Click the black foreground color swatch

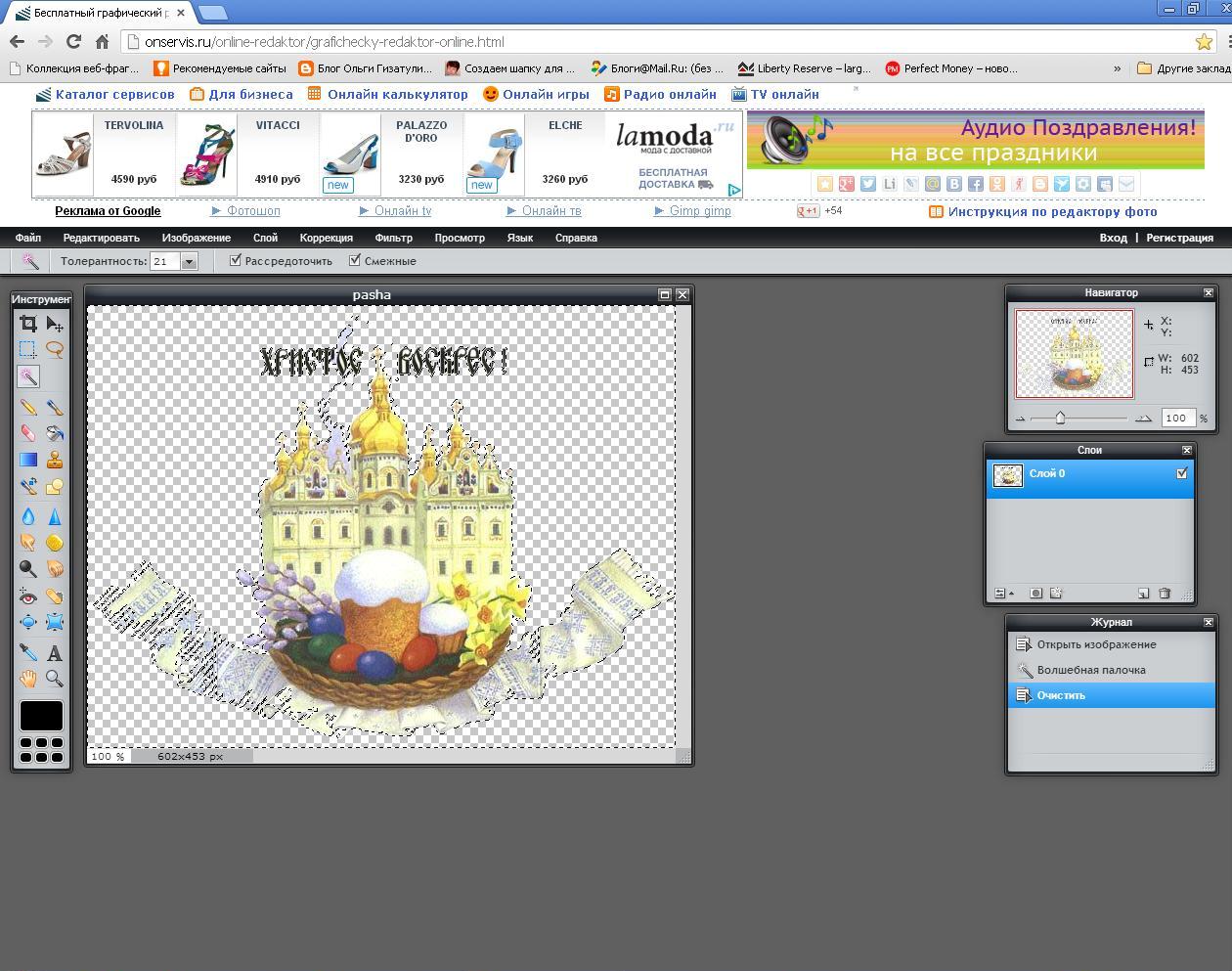(x=41, y=716)
